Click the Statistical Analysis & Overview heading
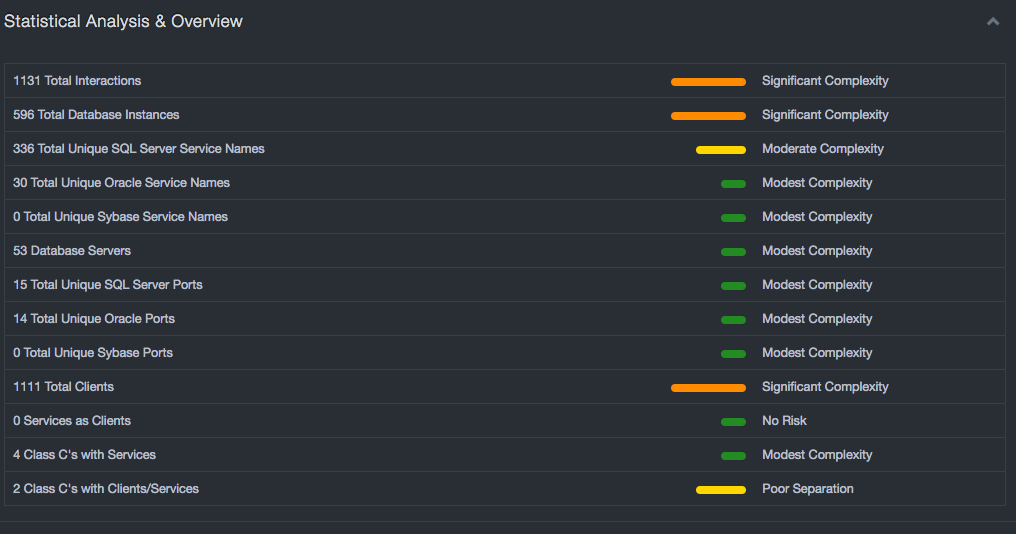 [x=123, y=21]
